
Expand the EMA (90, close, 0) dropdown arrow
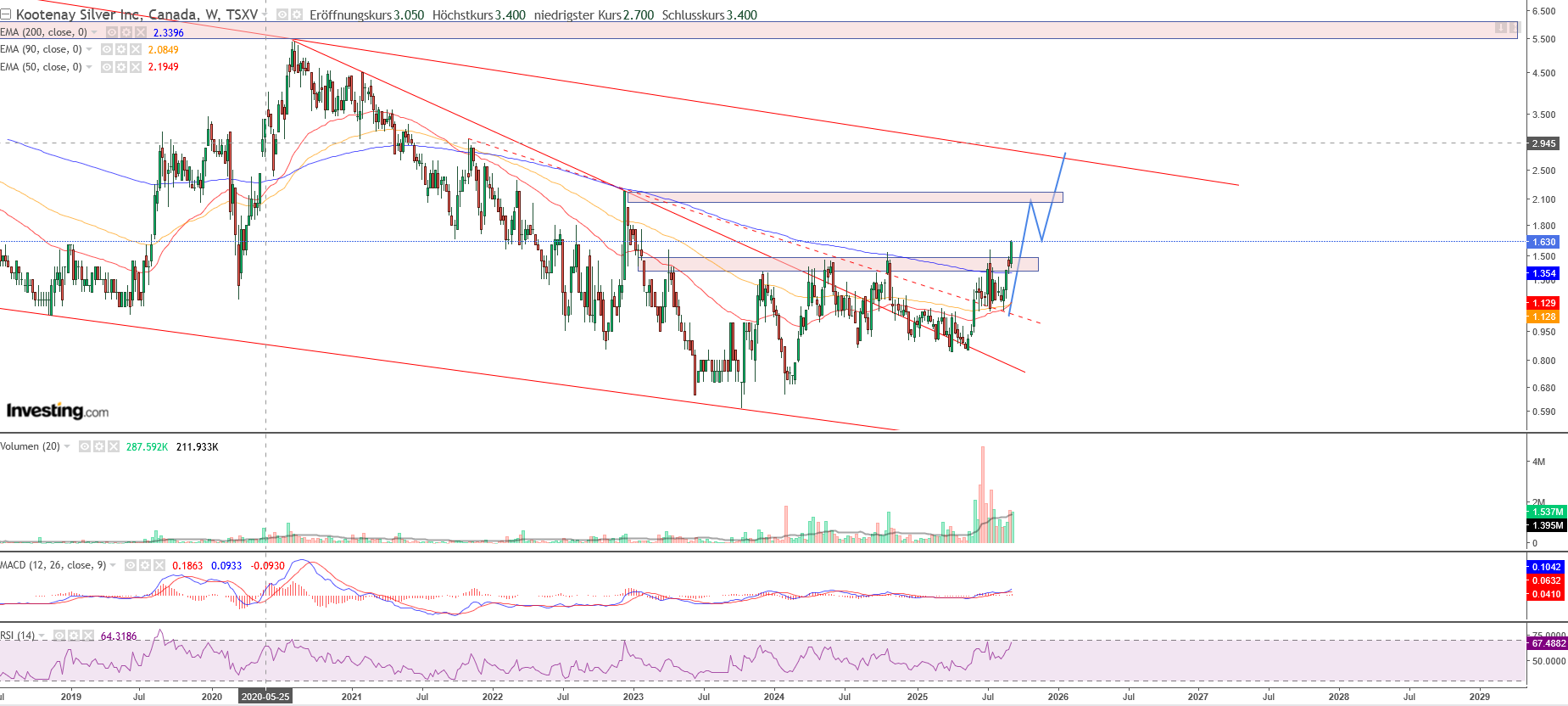pyautogui.click(x=89, y=50)
